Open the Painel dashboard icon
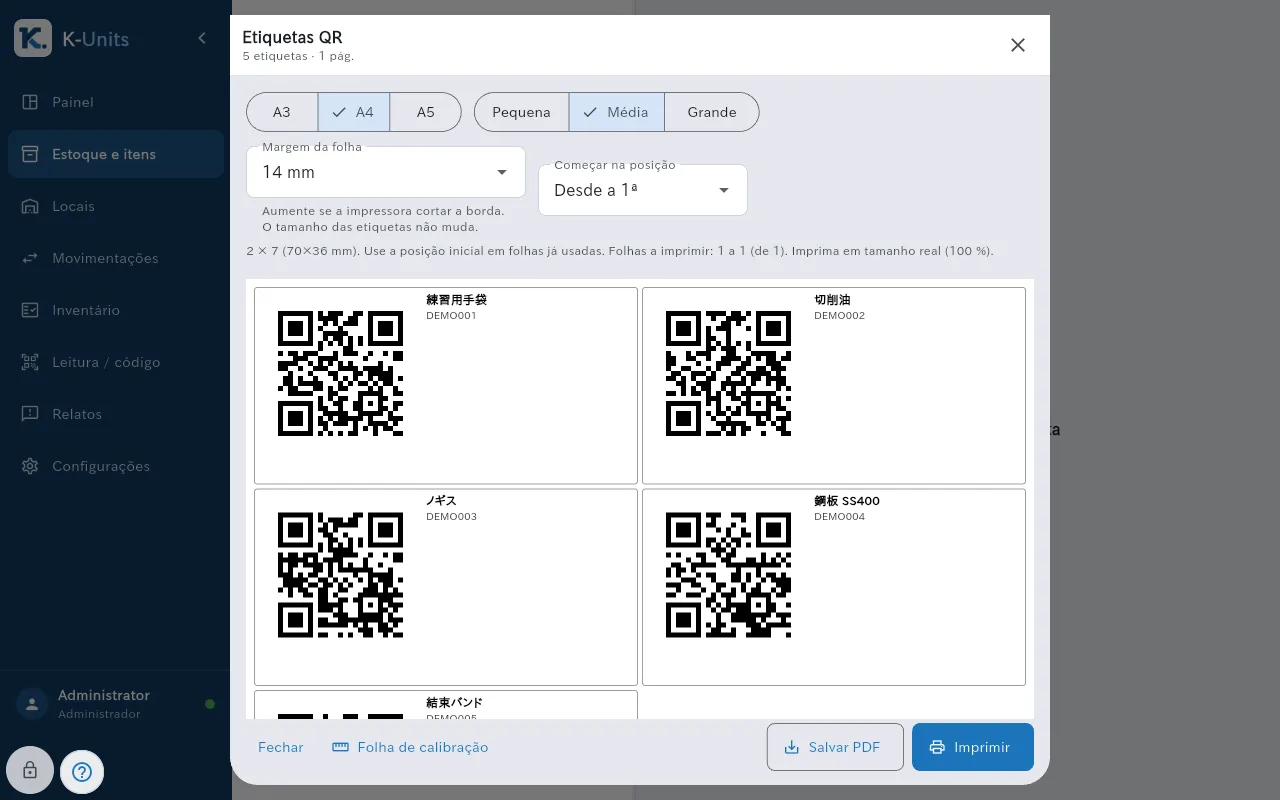The height and width of the screenshot is (800, 1280). coord(30,102)
